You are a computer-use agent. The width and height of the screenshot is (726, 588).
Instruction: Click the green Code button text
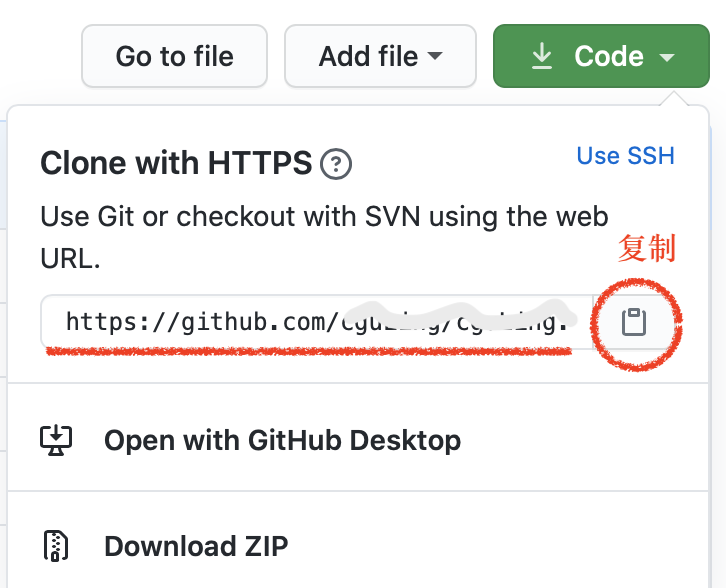[x=609, y=56]
